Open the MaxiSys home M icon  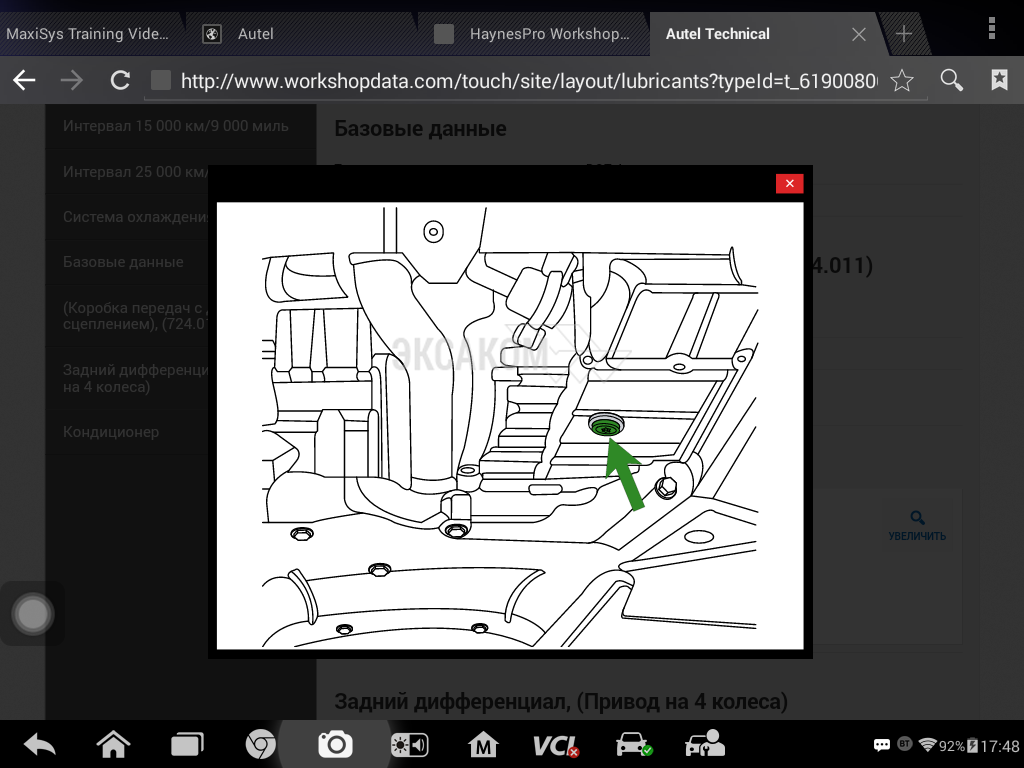tap(484, 745)
